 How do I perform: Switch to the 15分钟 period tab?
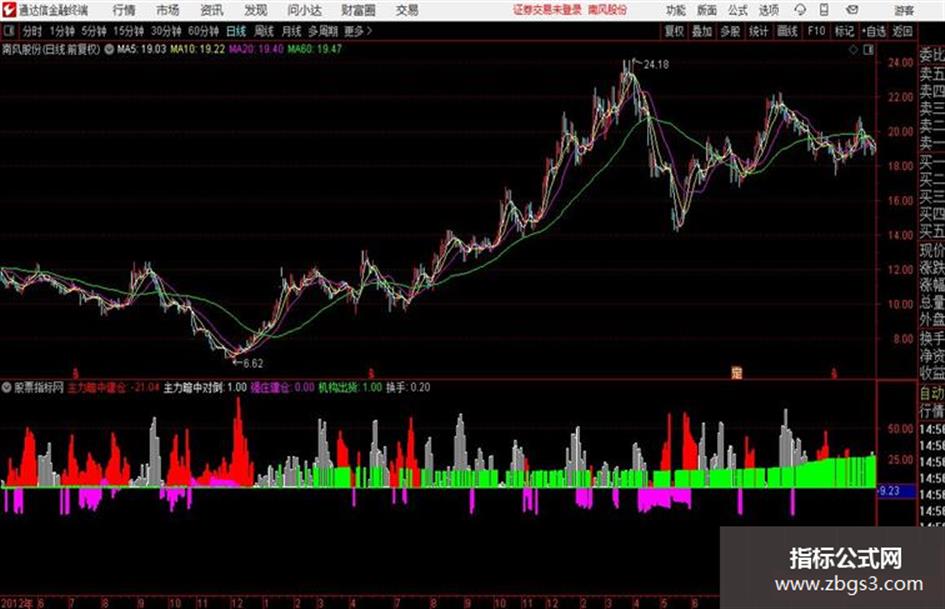[129, 31]
